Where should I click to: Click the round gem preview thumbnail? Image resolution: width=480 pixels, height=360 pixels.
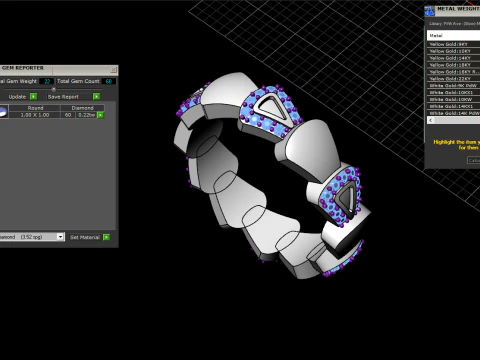[x=3, y=112]
